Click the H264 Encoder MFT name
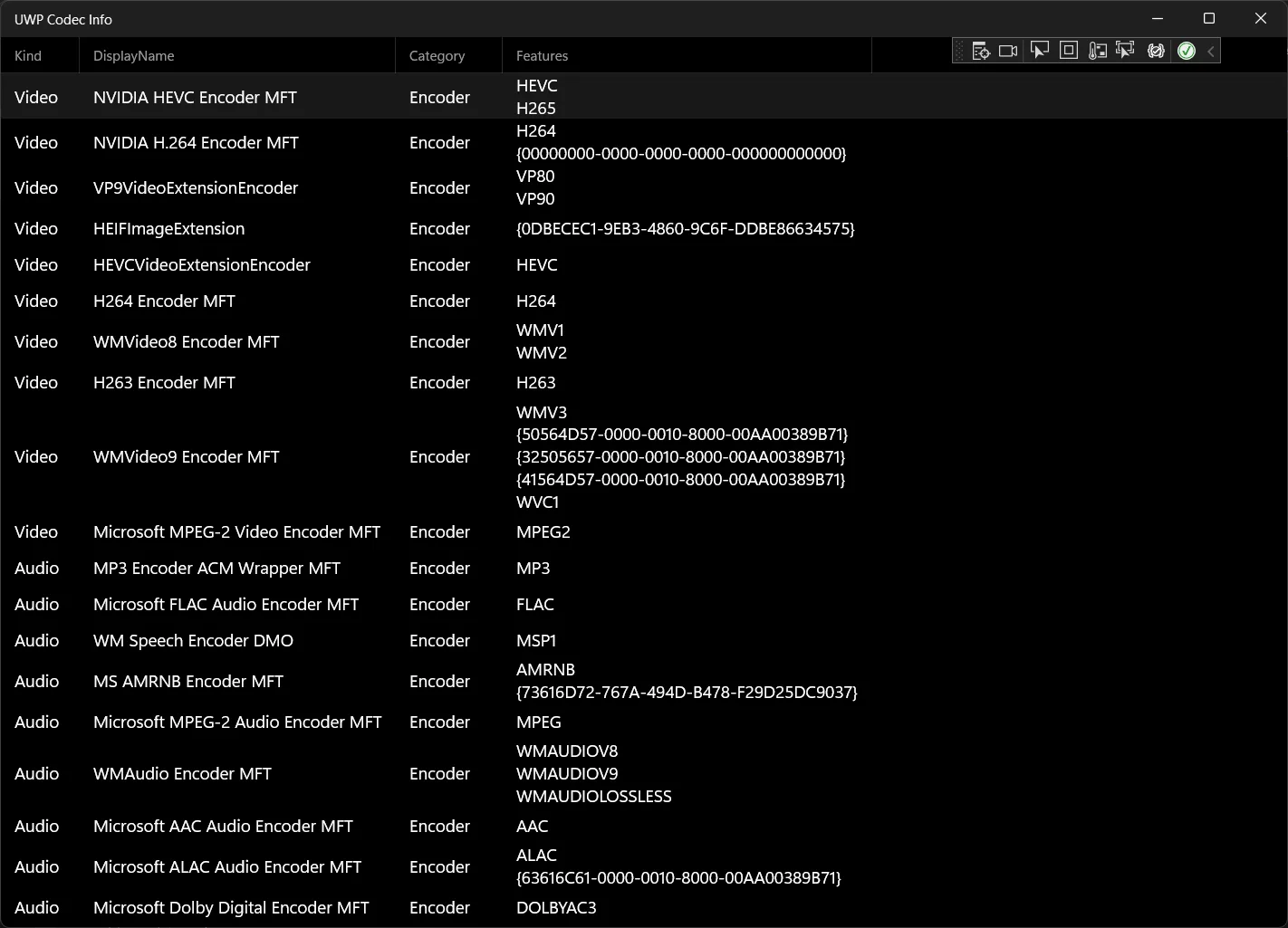Screen dimensions: 1288x928 pyautogui.click(x=164, y=301)
